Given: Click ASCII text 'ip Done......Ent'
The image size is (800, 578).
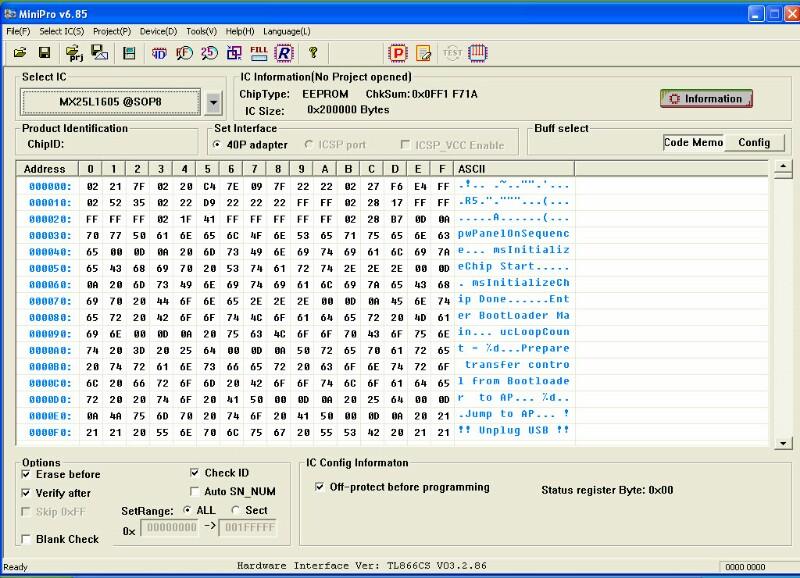Looking at the screenshot, I should (x=513, y=299).
